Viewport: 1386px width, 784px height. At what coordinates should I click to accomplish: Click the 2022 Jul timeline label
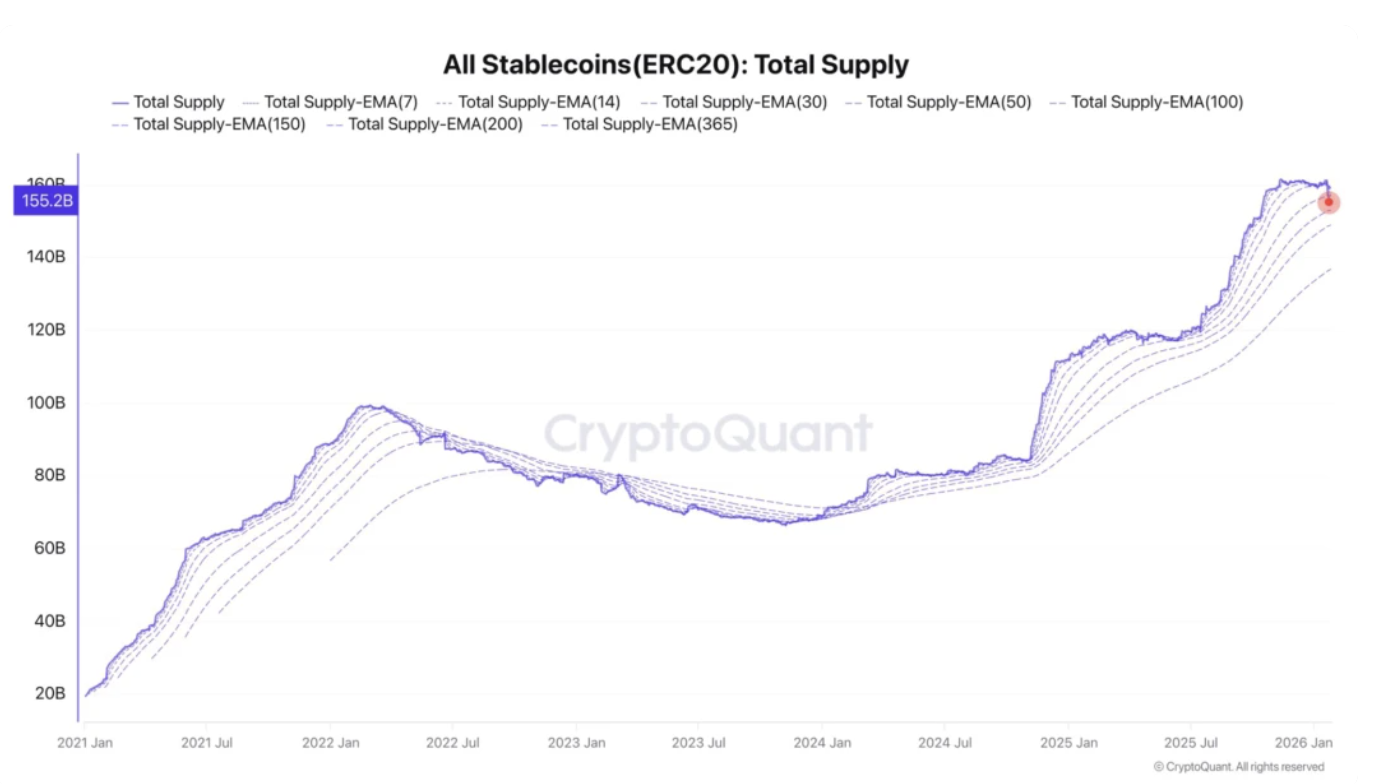point(452,743)
